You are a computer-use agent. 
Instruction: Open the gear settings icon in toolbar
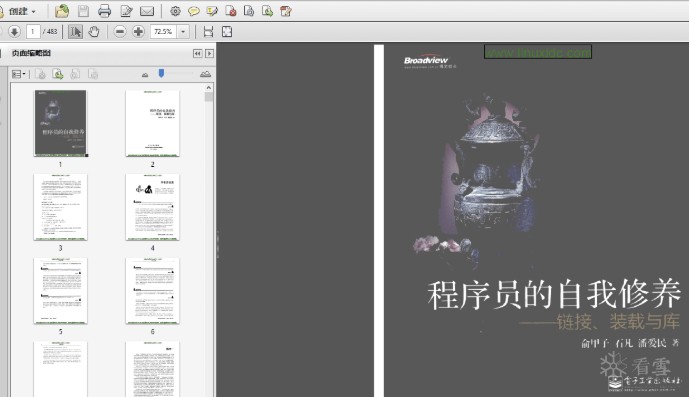point(175,11)
